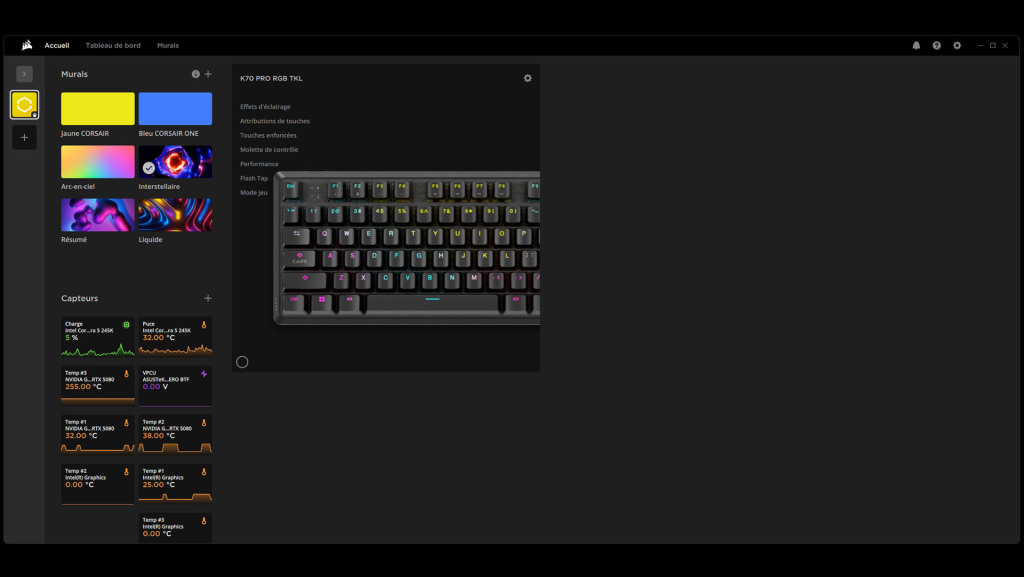This screenshot has height=577, width=1024.
Task: Click the Corsair sail logo
Action: 27,45
